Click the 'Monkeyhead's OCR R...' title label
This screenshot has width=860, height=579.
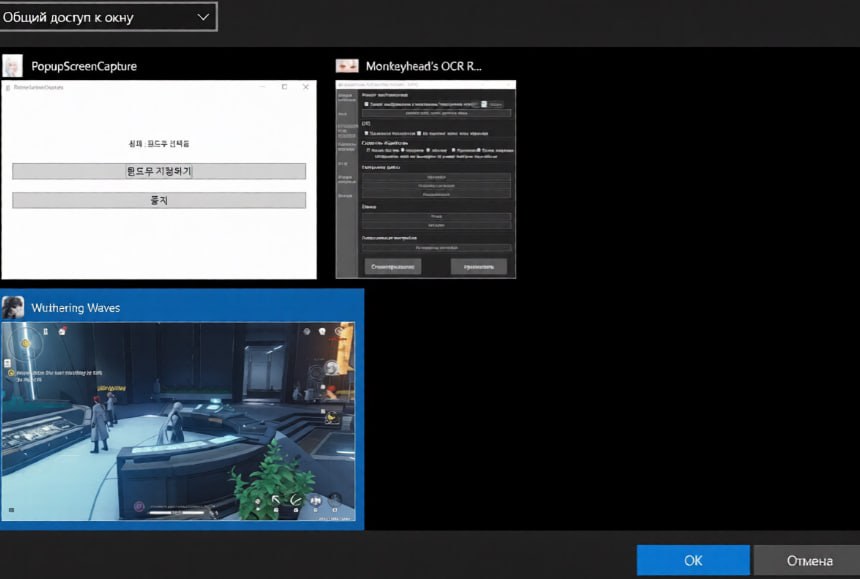[x=423, y=66]
